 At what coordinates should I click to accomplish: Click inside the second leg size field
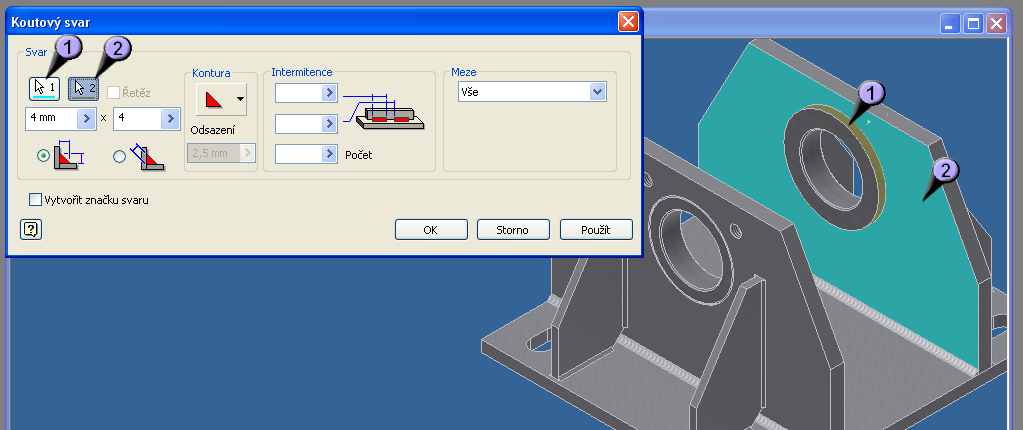click(x=138, y=118)
